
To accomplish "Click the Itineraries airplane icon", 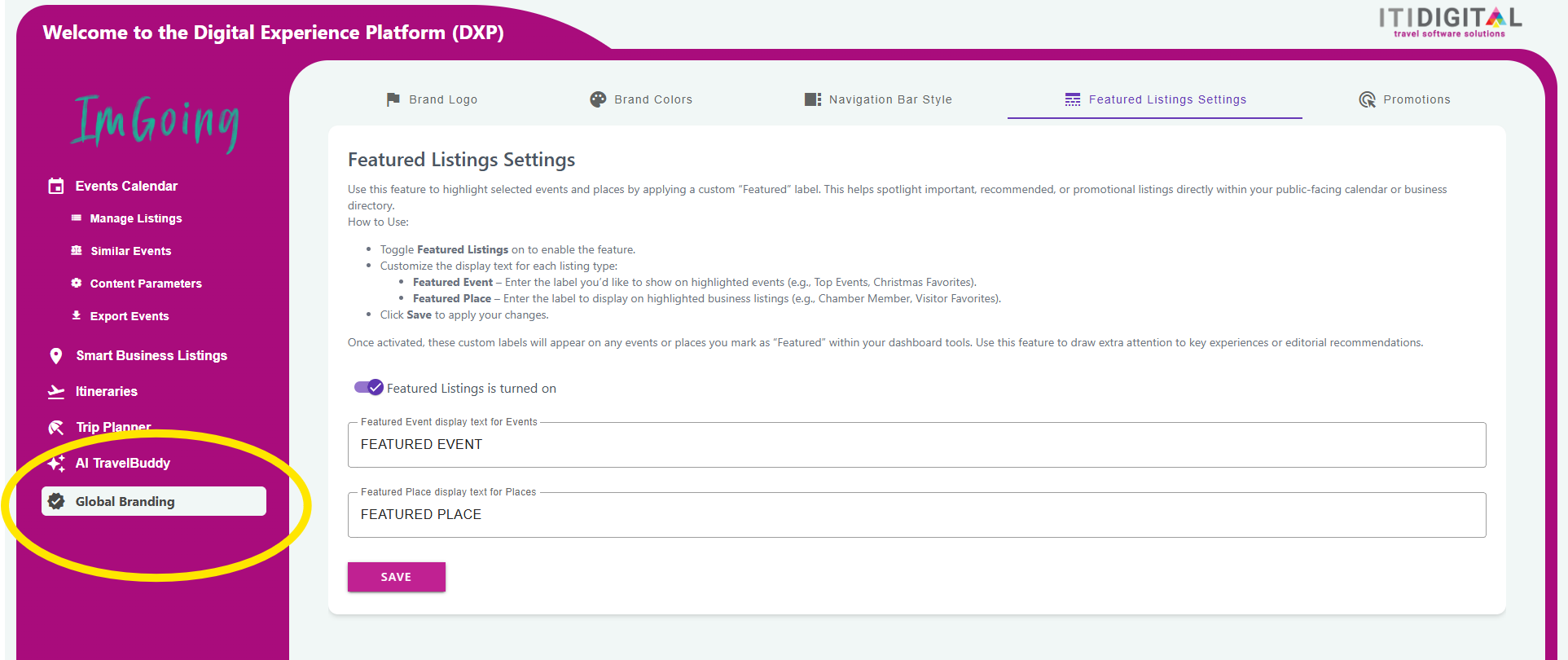I will [56, 392].
